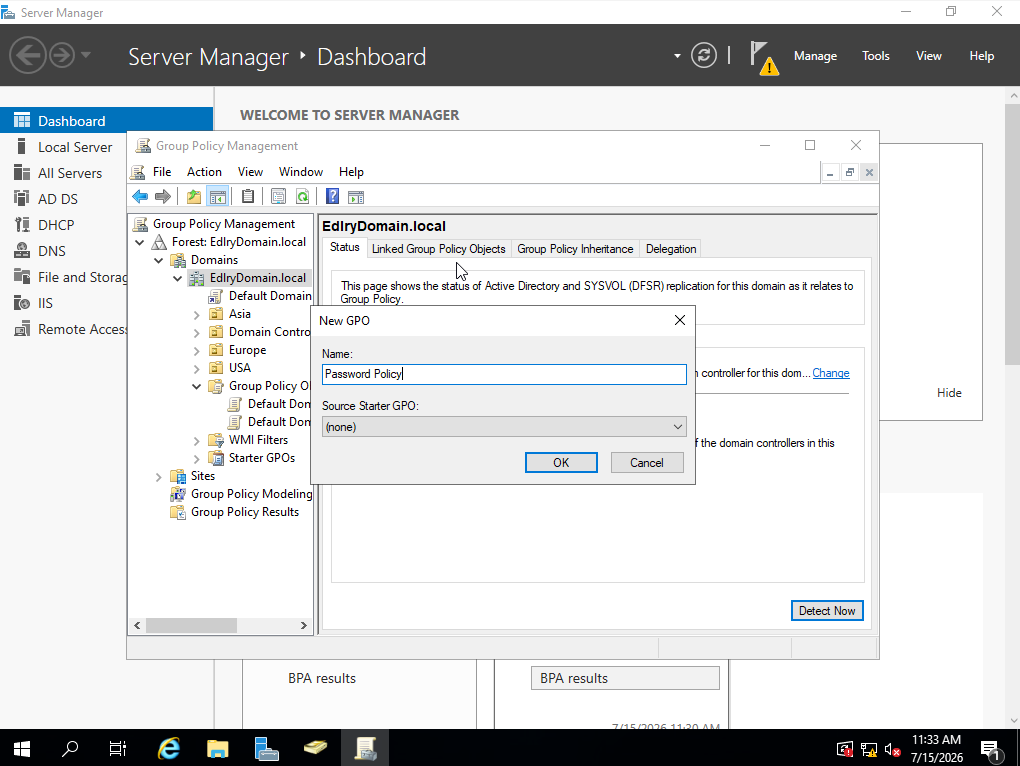Viewport: 1020px width, 766px height.
Task: Click the Change link
Action: pyautogui.click(x=831, y=373)
